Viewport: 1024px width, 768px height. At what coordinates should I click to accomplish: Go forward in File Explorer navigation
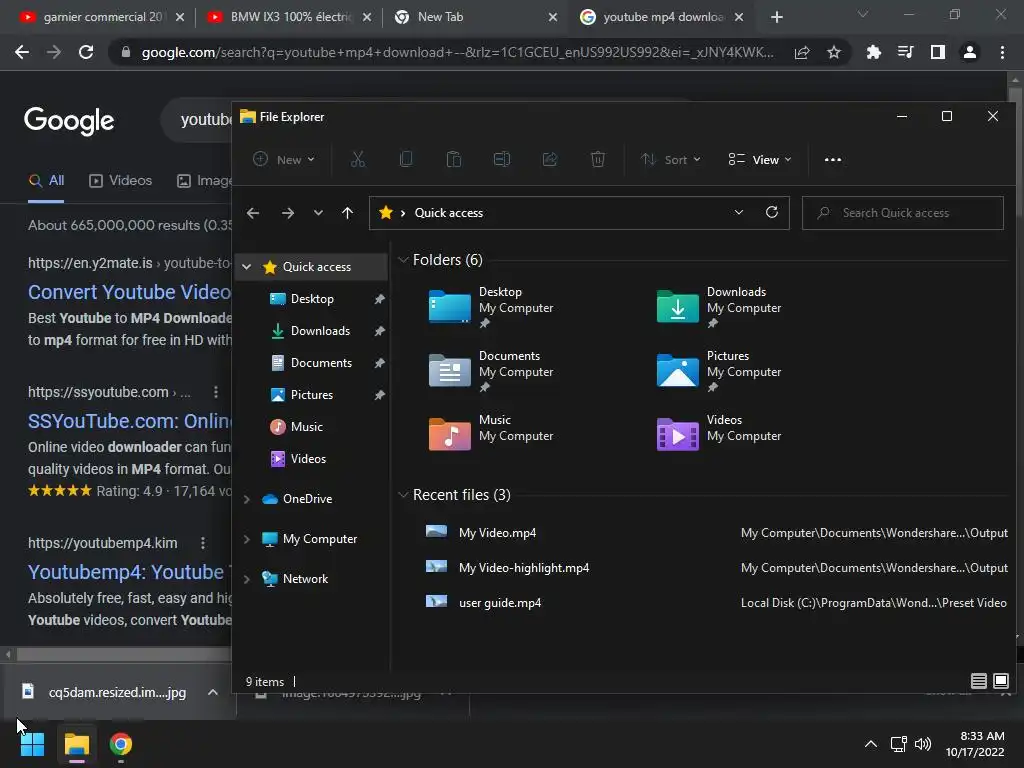[287, 213]
